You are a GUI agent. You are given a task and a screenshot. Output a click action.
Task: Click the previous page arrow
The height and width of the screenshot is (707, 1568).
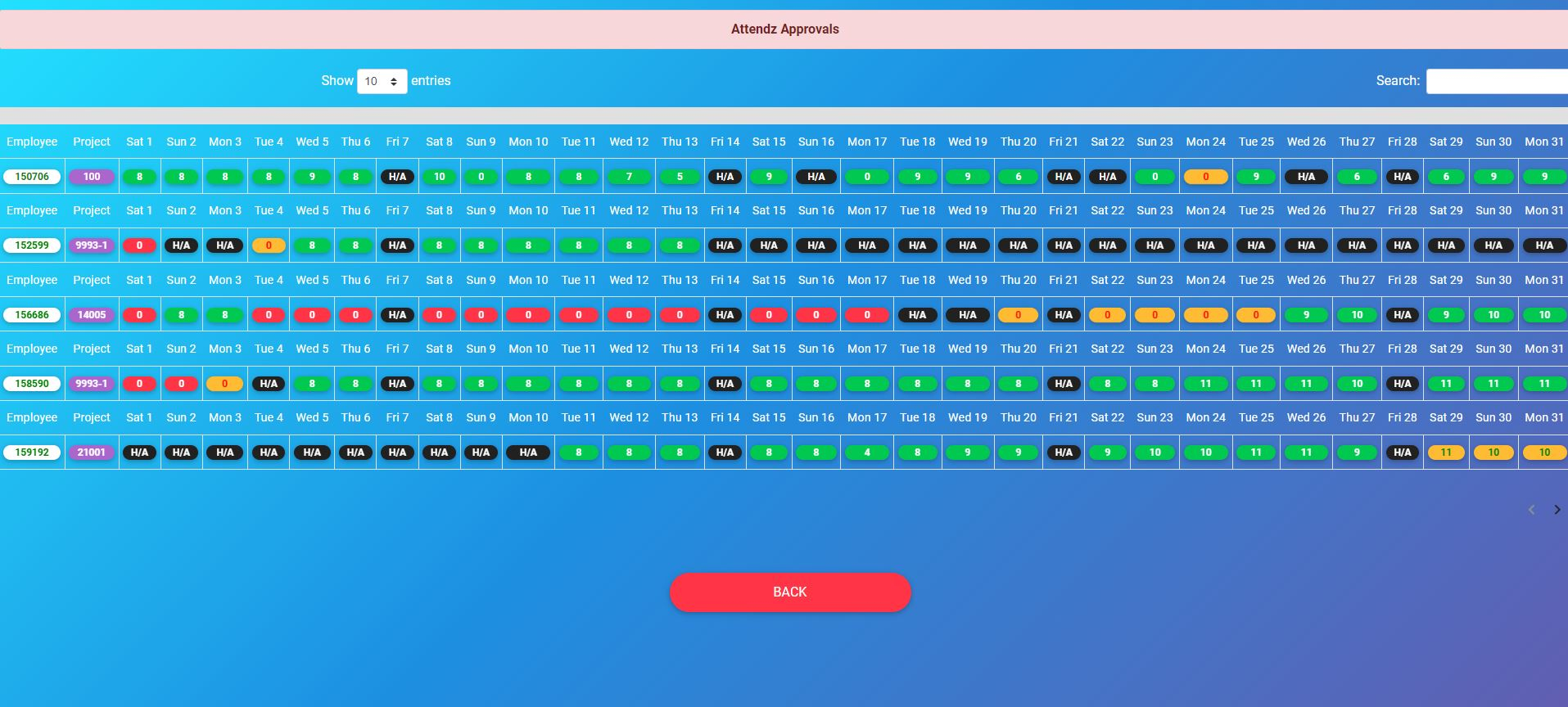[1531, 510]
